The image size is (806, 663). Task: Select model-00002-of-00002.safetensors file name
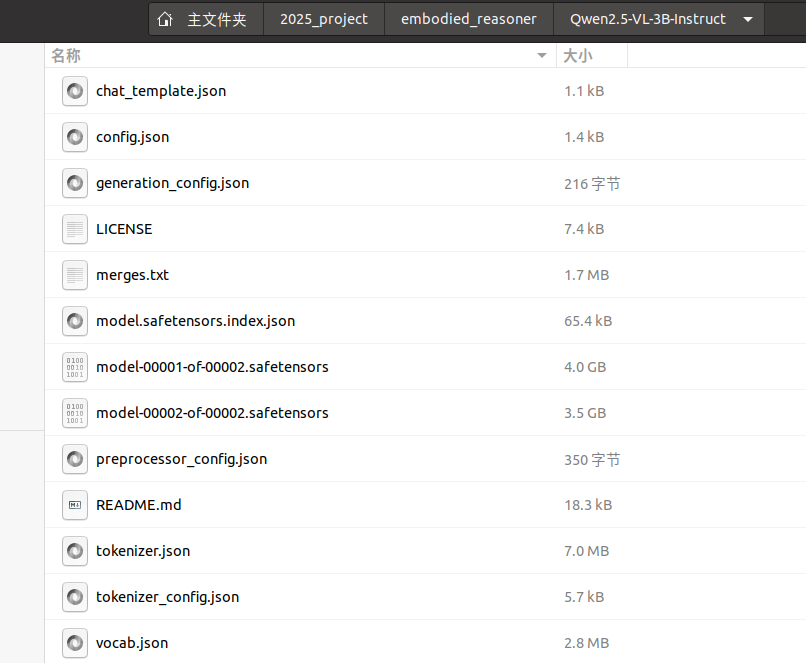click(212, 413)
